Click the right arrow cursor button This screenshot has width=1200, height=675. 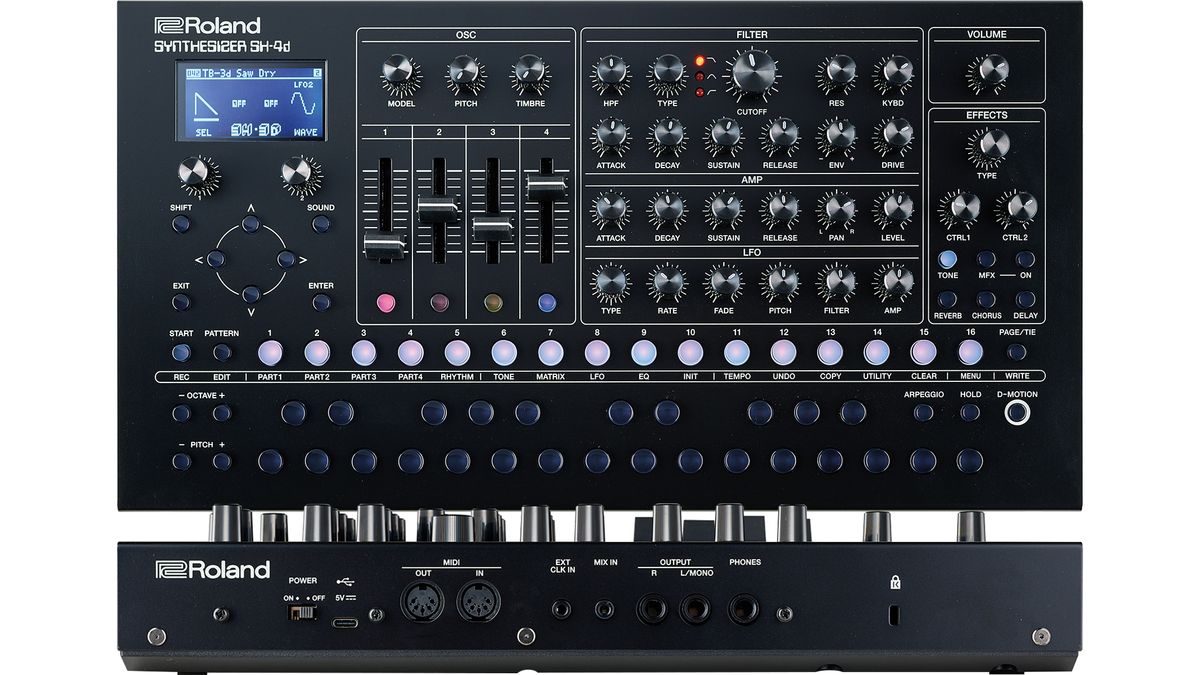[286, 259]
